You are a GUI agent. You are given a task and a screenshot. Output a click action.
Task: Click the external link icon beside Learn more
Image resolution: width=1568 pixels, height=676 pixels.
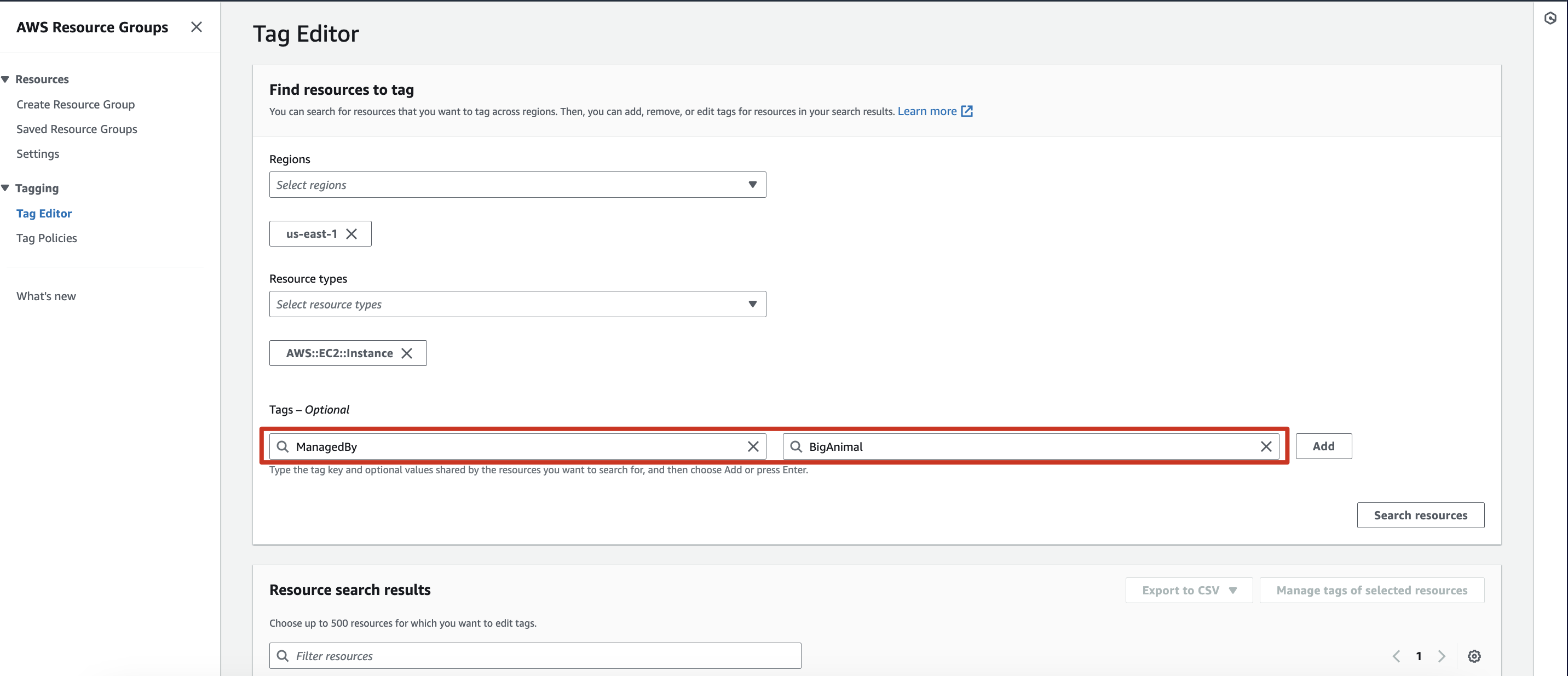pos(967,111)
